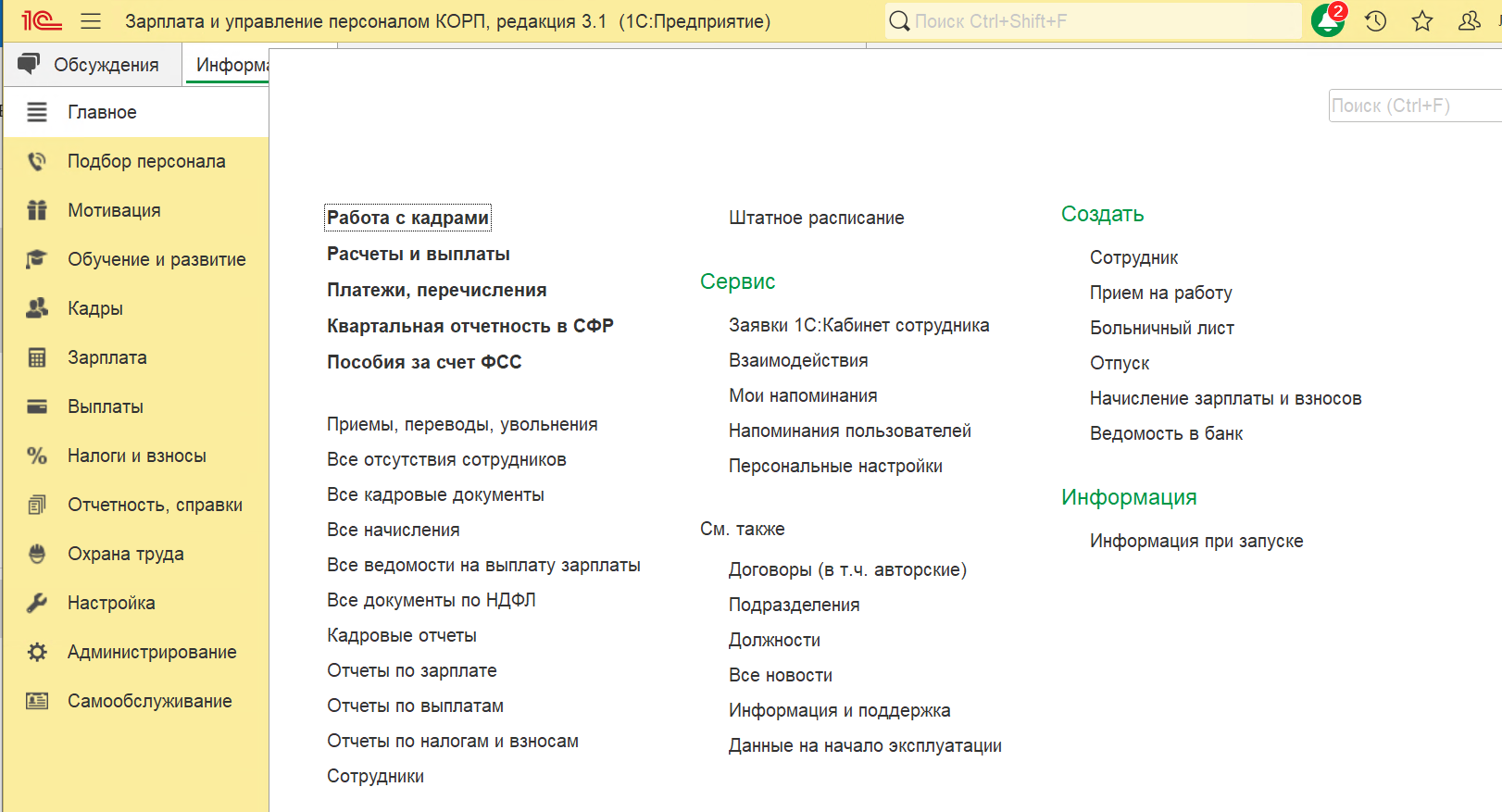Open Квартальная отчетность в СФР
The height and width of the screenshot is (812, 1502).
pyautogui.click(x=470, y=326)
